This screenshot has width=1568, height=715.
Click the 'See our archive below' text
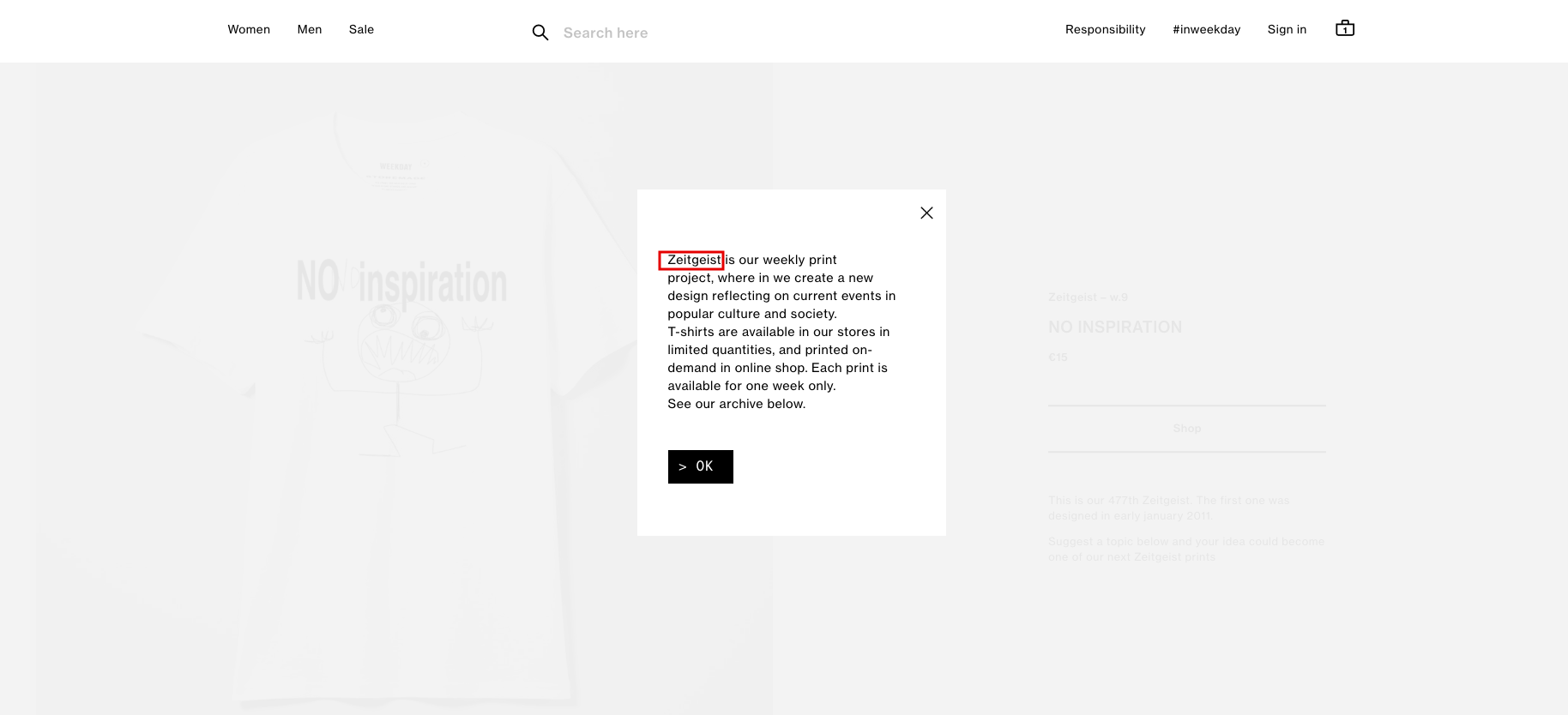point(736,404)
